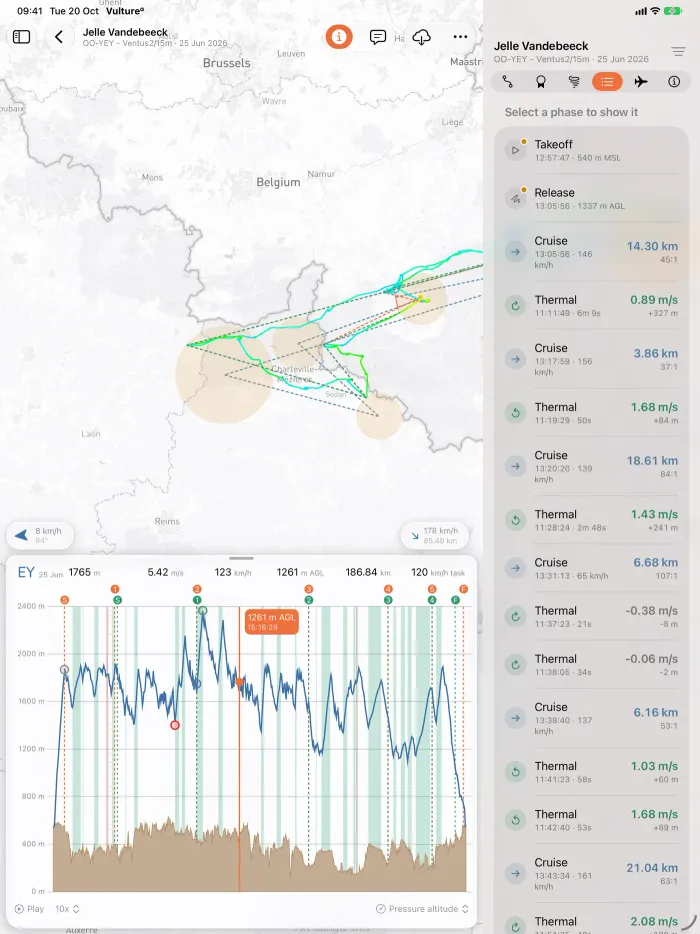Switch to the award ribbon tab
Viewport: 700px width, 934px height.
[541, 82]
